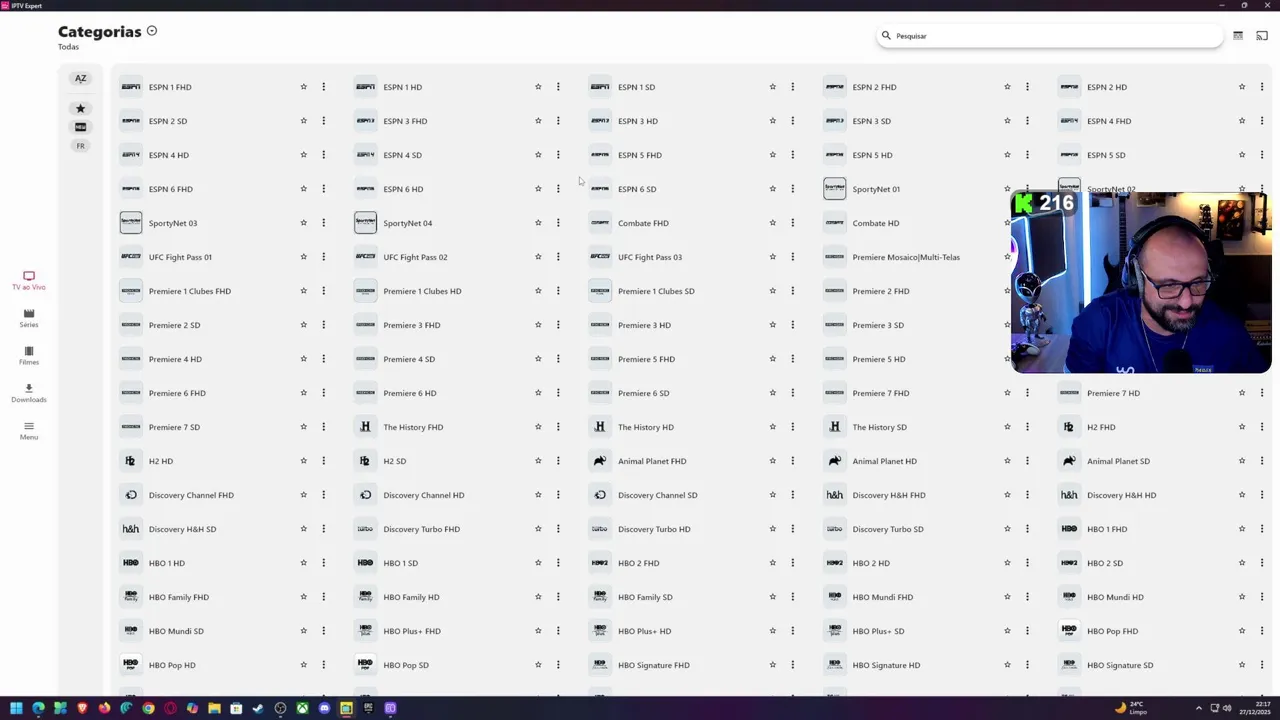Image resolution: width=1280 pixels, height=720 pixels.
Task: Open options for HBO Family FHD
Action: 323,597
